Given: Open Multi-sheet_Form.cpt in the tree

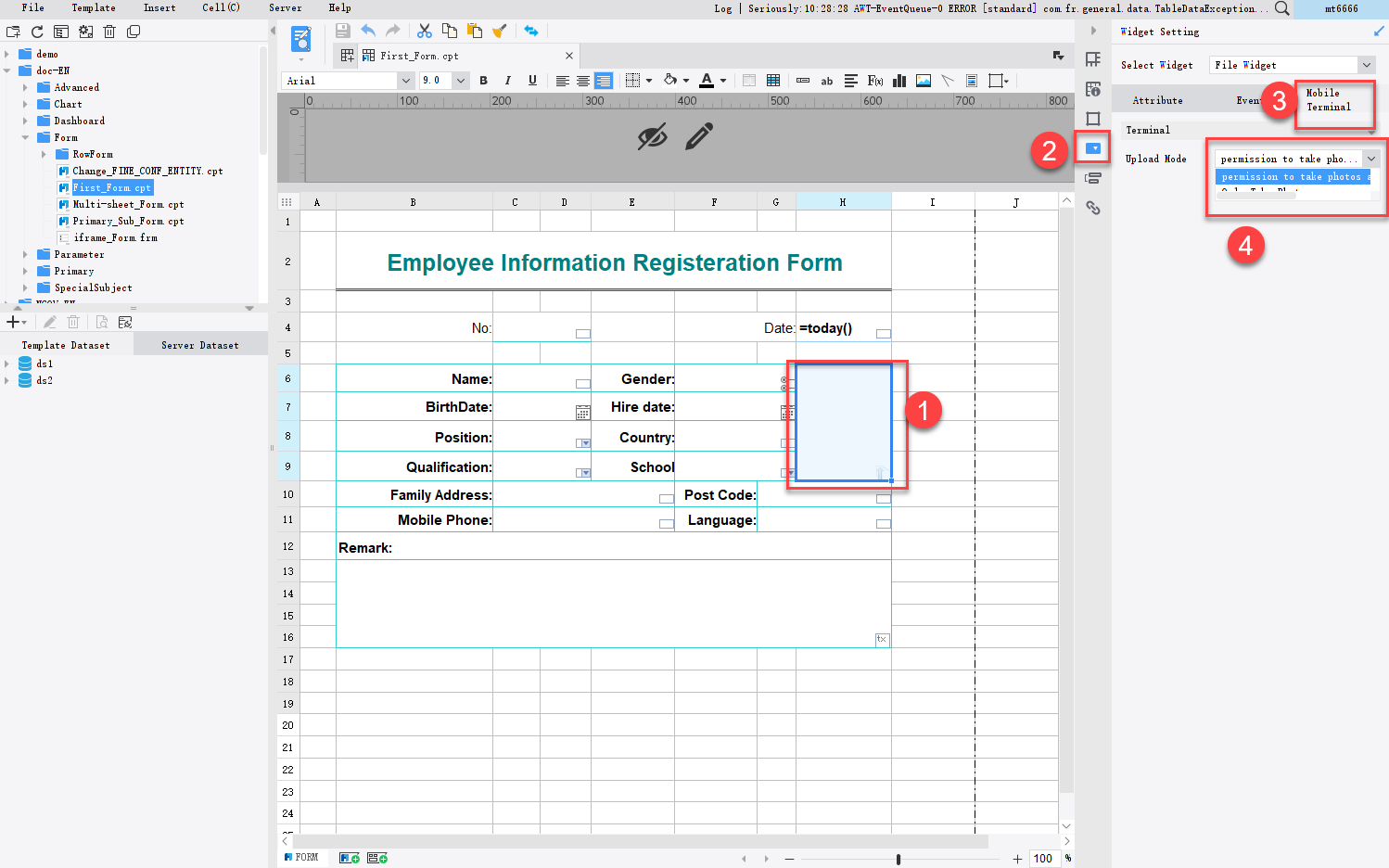Looking at the screenshot, I should pos(128,204).
